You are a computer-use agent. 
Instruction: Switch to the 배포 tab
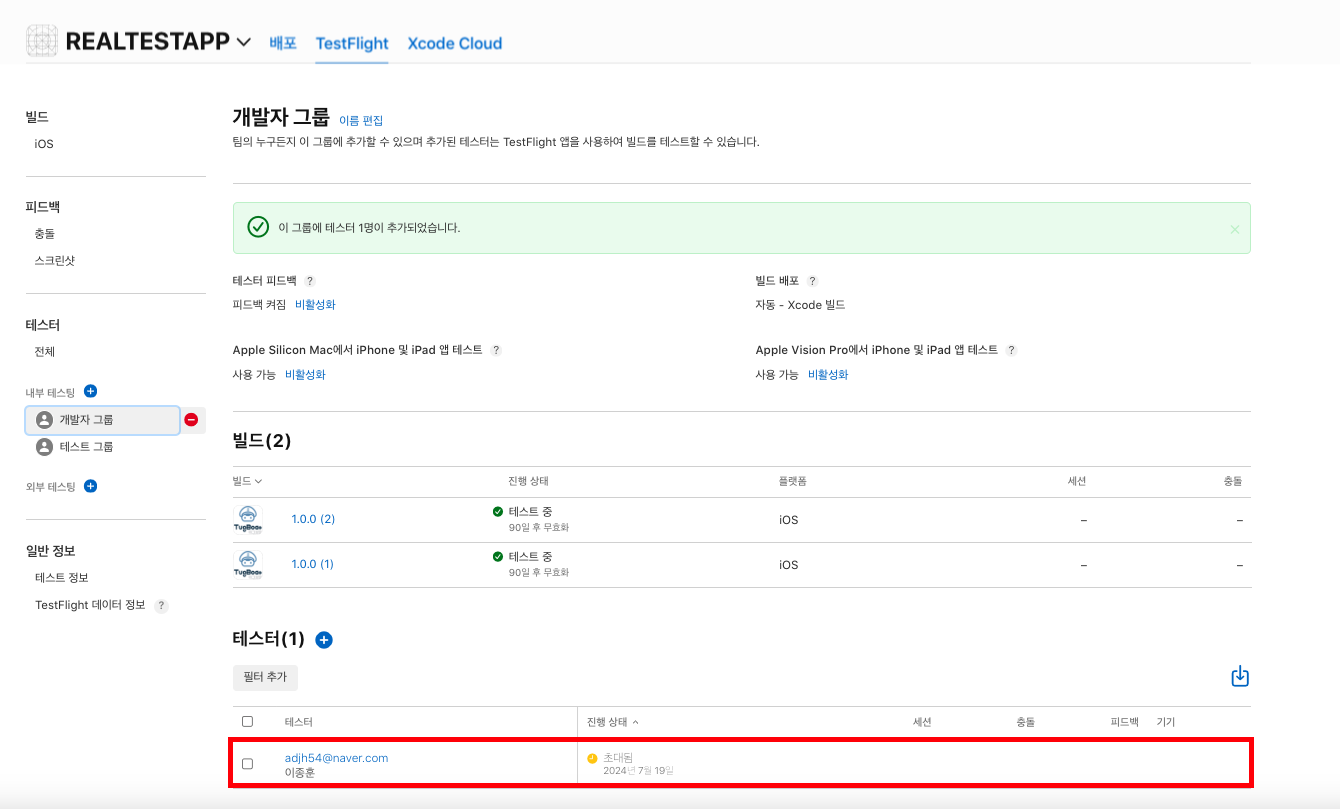pyautogui.click(x=283, y=43)
